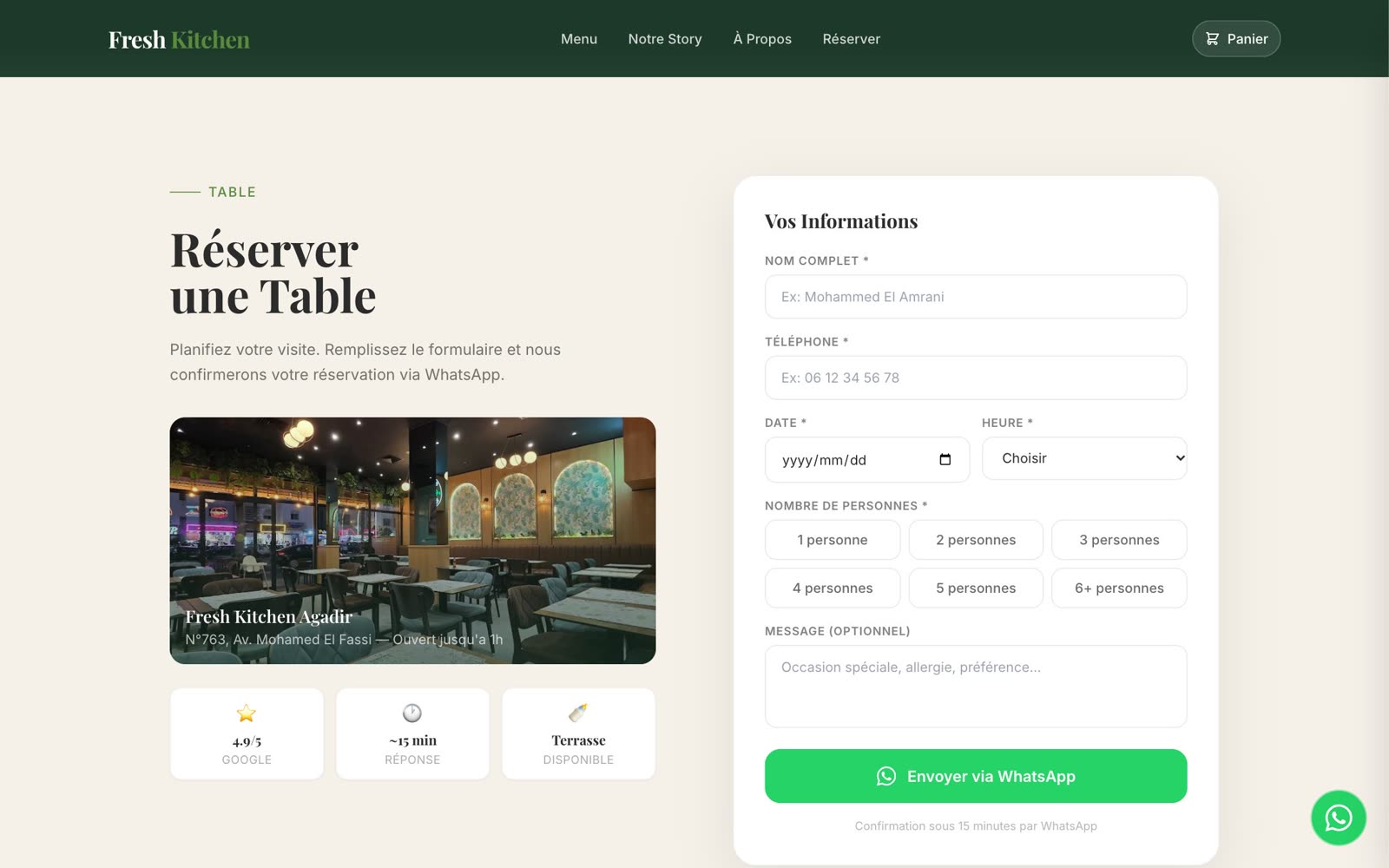
Task: Click the TABLE section label
Action: click(232, 192)
